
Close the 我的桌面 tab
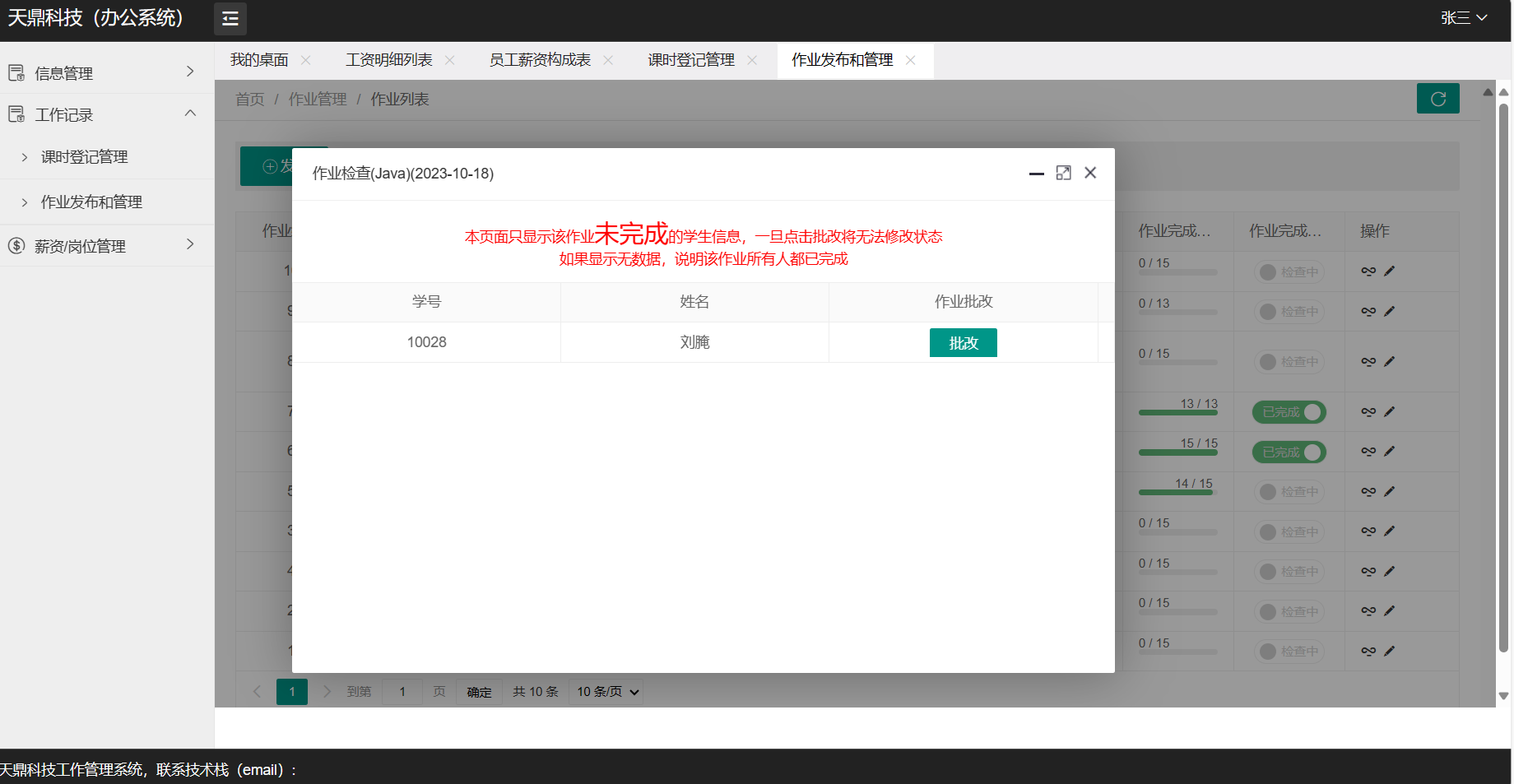306,60
